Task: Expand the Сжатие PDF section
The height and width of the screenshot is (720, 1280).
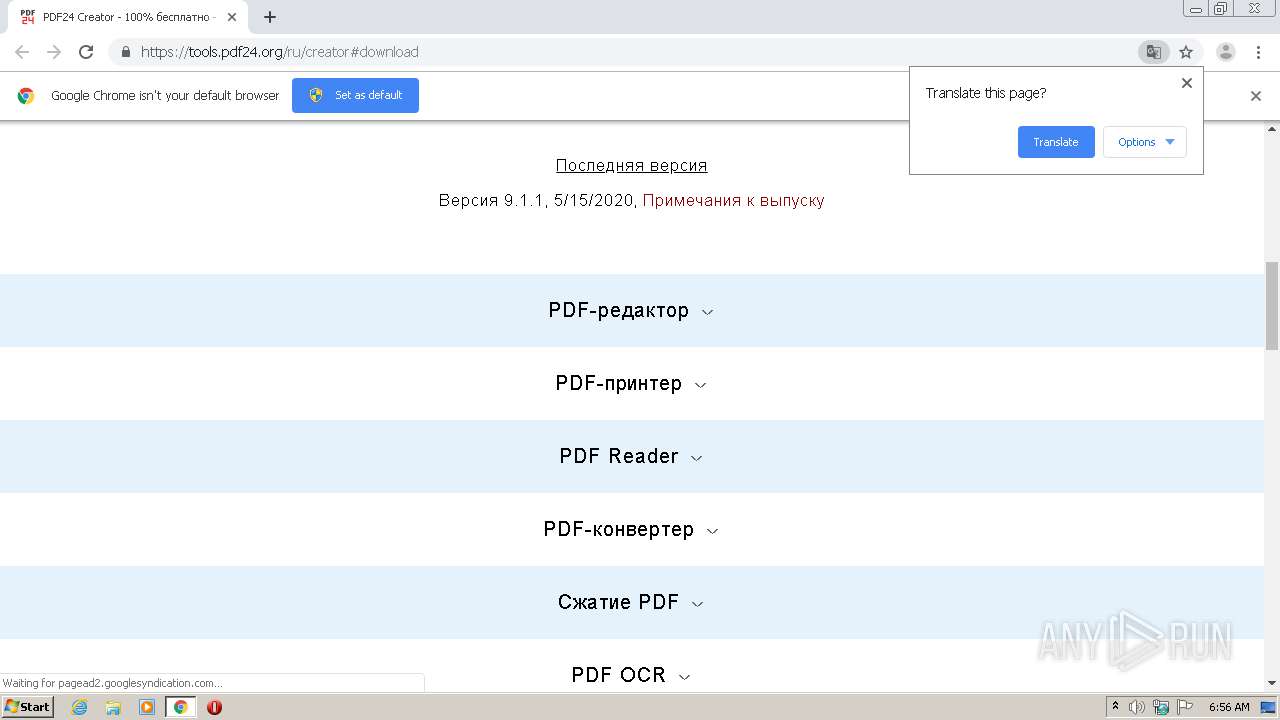Action: point(631,603)
